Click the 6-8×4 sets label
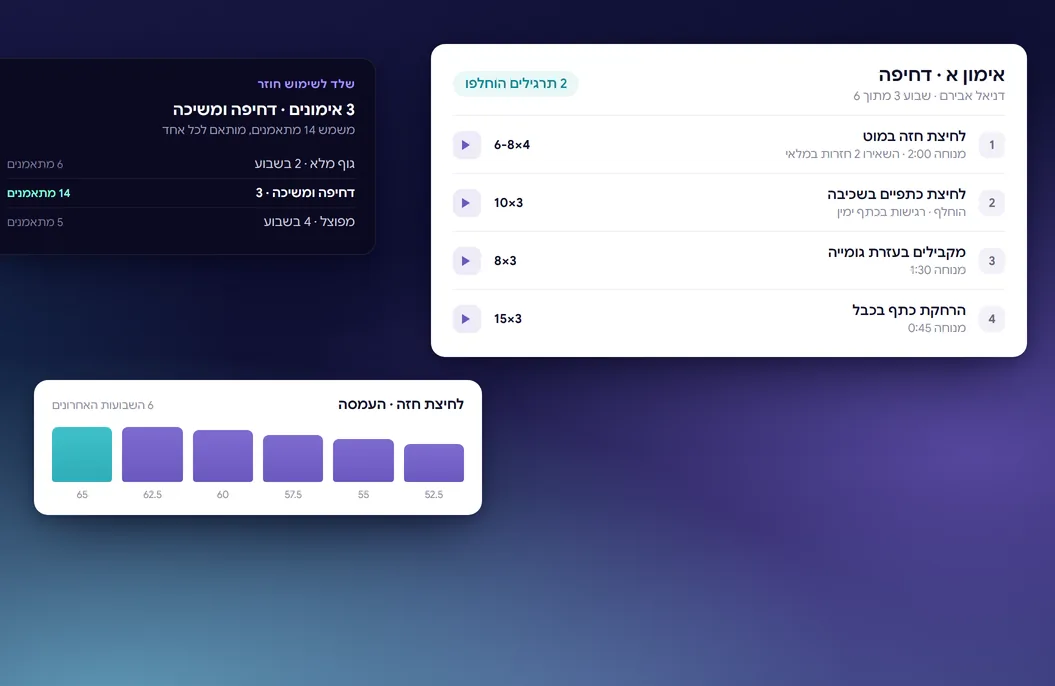Image resolution: width=1055 pixels, height=686 pixels. [x=512, y=145]
